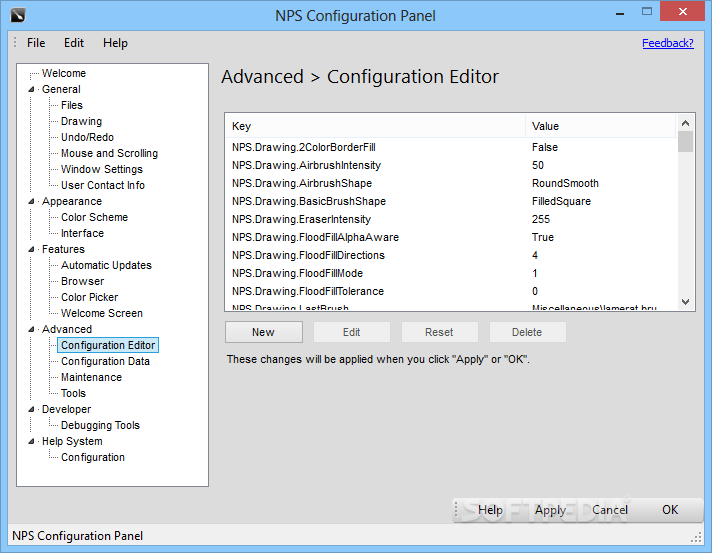Collapse the Advanced tree section
This screenshot has width=712, height=553.
[x=31, y=329]
